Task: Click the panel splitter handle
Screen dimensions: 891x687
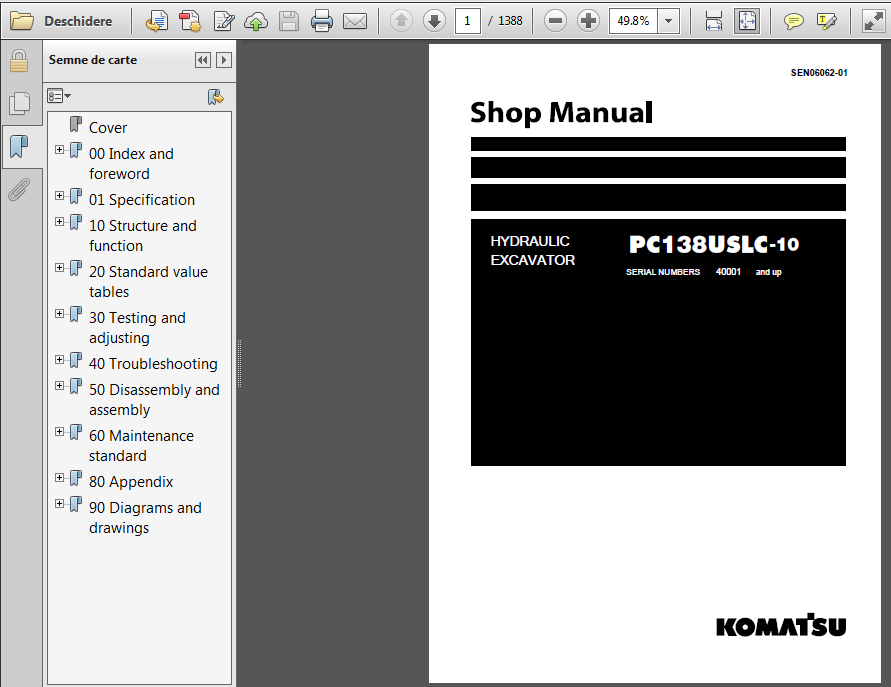Action: click(x=239, y=364)
